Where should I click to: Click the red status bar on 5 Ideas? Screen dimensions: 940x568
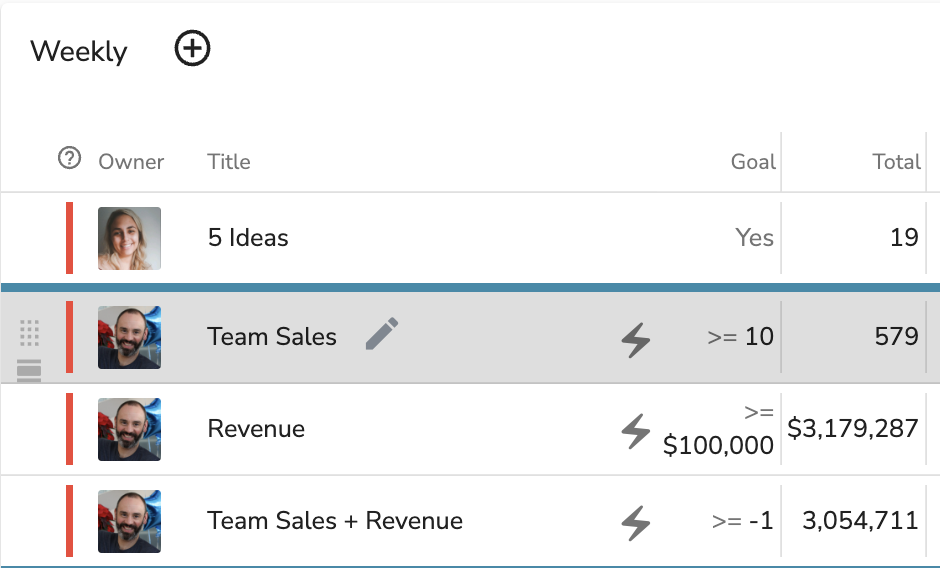point(70,238)
